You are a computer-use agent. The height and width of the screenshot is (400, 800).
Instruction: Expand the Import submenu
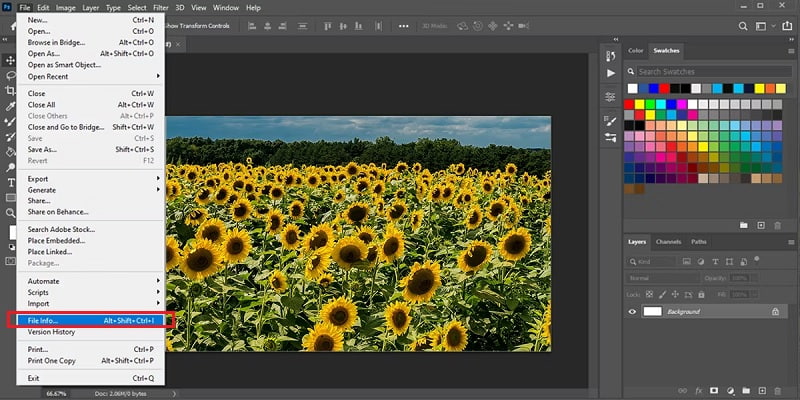coord(90,304)
